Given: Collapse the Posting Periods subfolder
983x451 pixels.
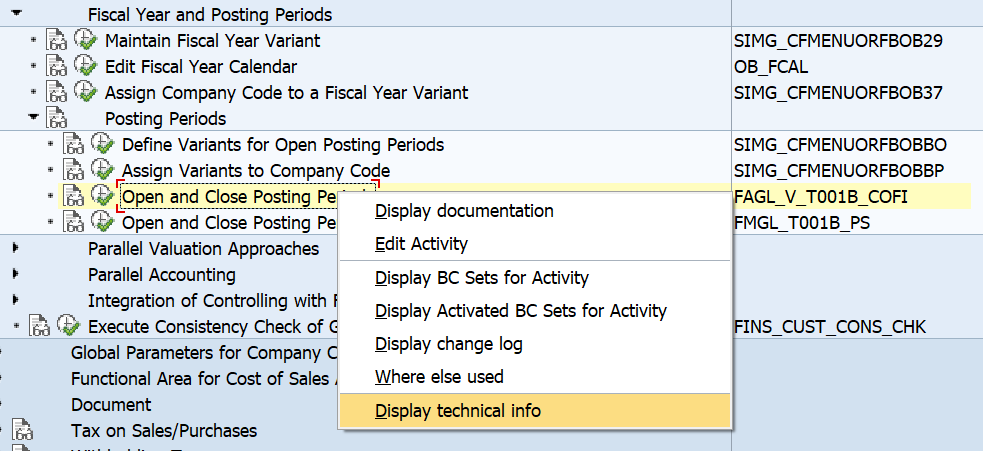Looking at the screenshot, I should click(34, 118).
